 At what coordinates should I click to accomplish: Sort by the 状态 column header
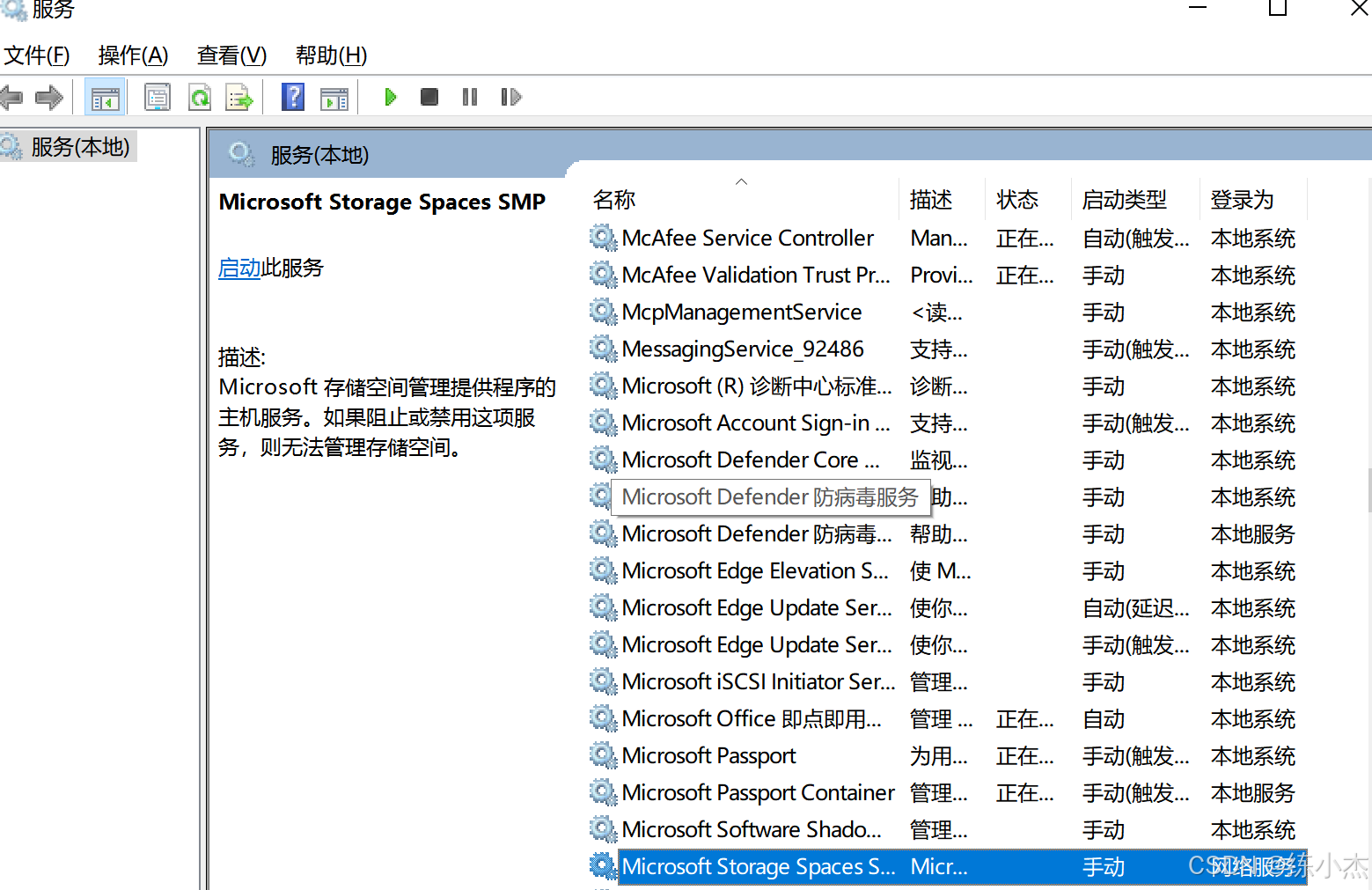point(1017,200)
